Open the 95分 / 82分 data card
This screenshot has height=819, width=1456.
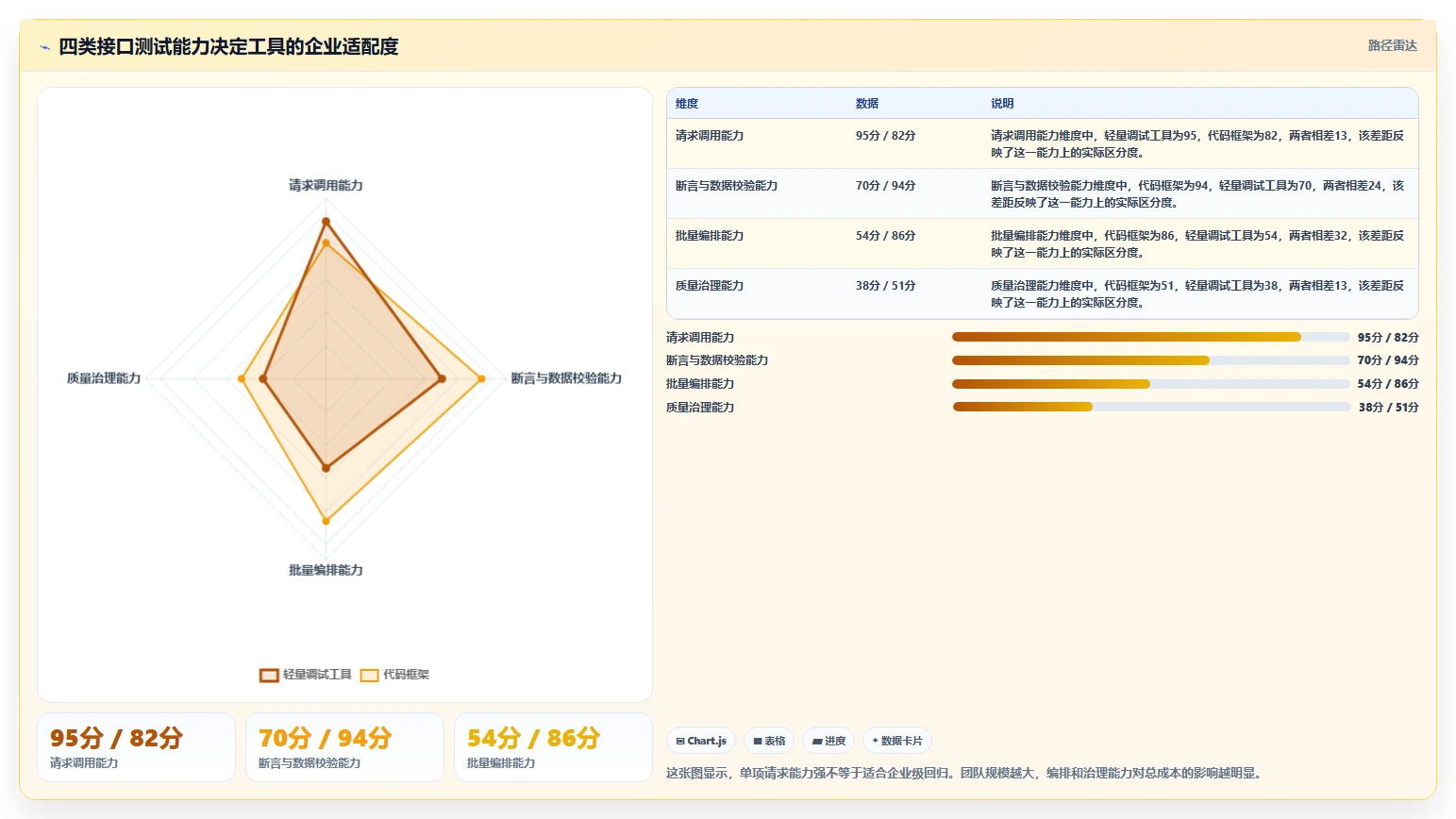click(x=136, y=747)
